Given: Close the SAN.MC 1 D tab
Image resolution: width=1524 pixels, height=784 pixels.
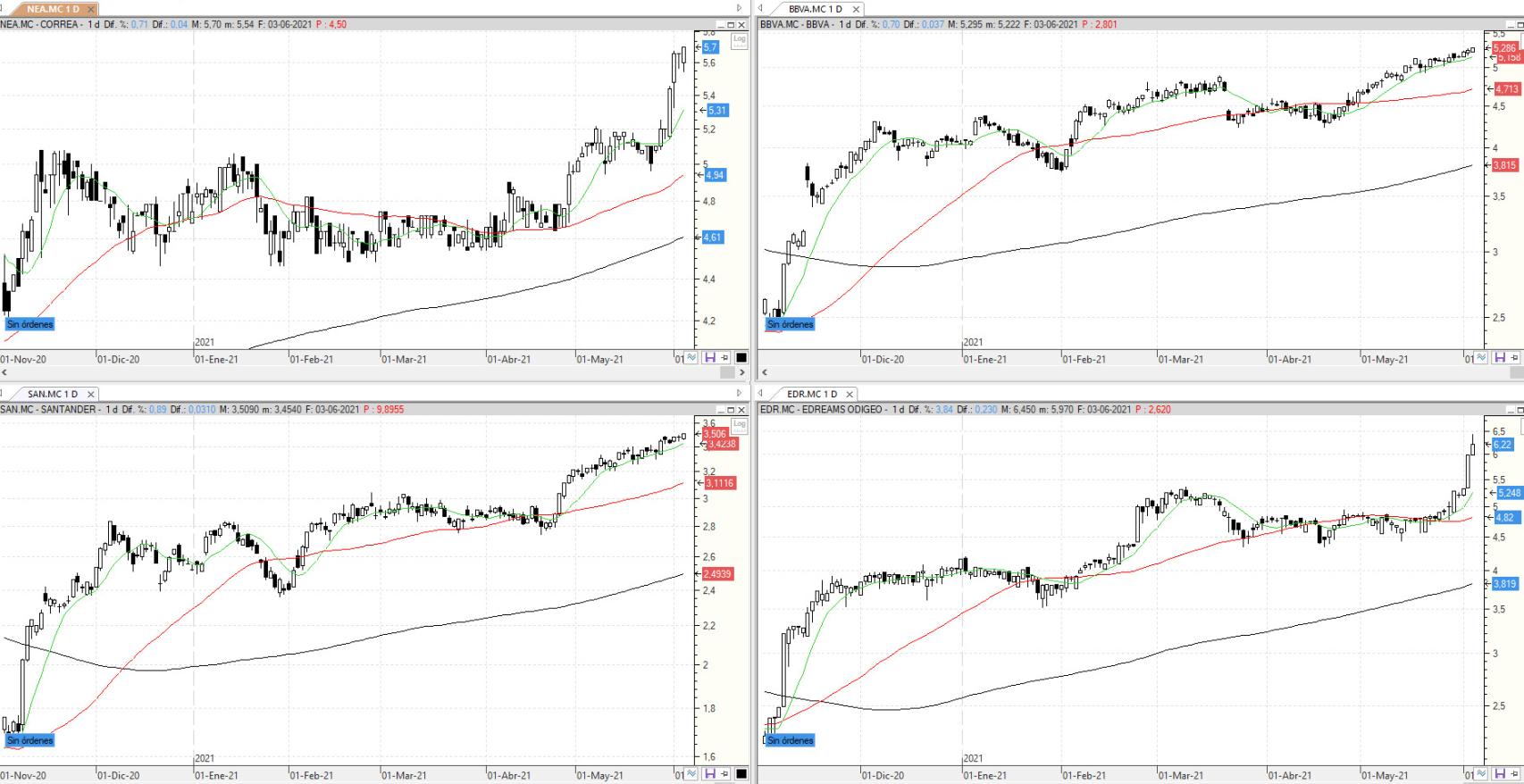Looking at the screenshot, I should (x=91, y=394).
